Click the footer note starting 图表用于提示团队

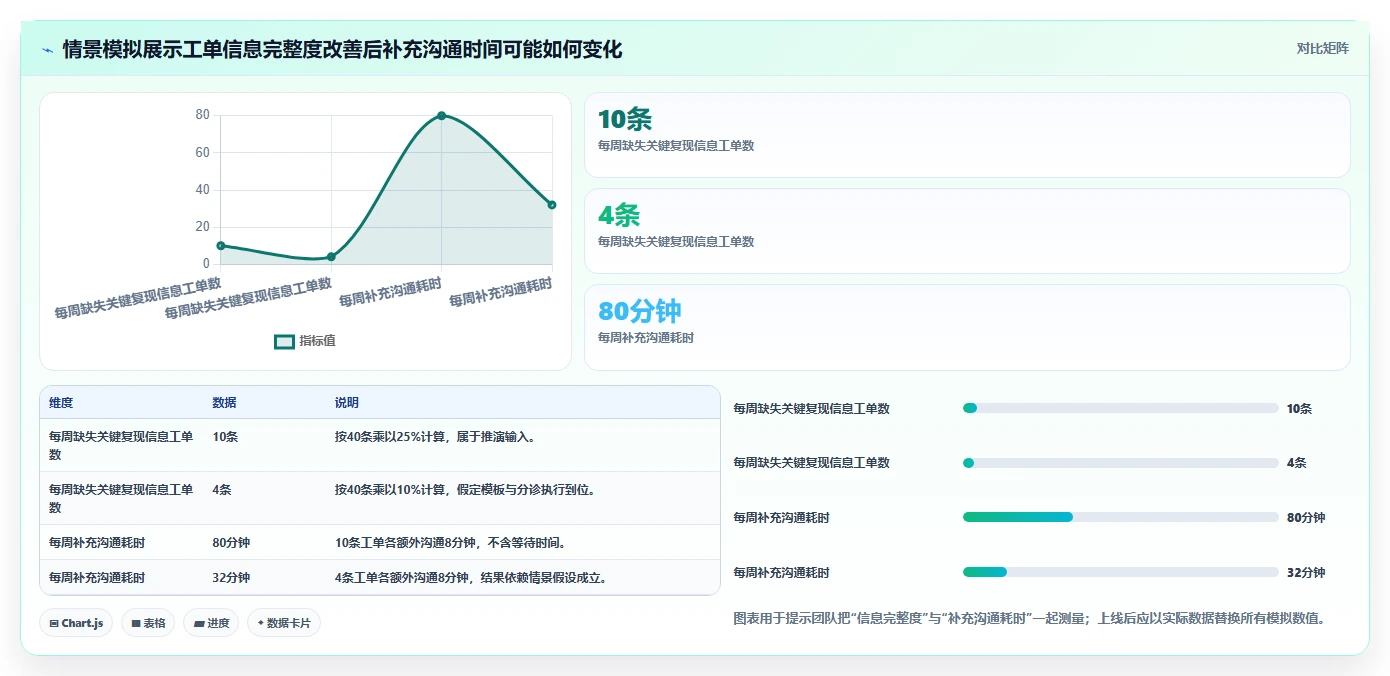(1029, 619)
